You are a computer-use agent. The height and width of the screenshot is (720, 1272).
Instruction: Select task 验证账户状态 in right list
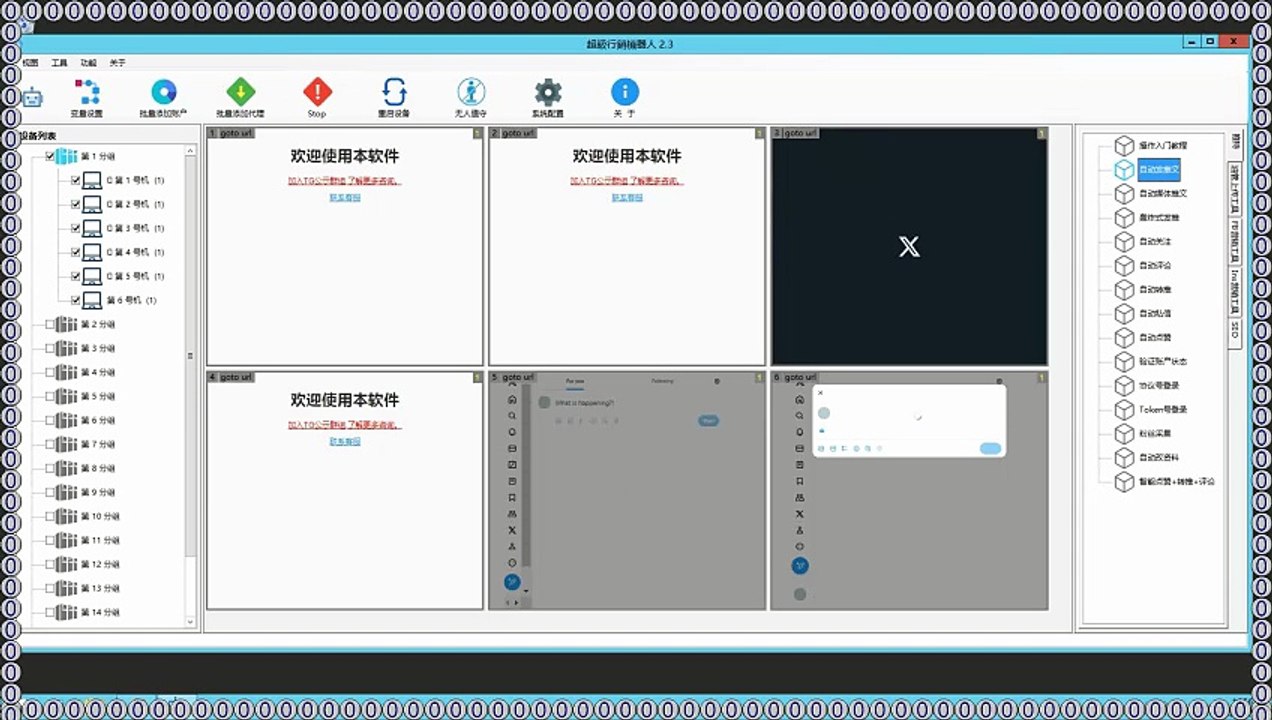point(1163,361)
